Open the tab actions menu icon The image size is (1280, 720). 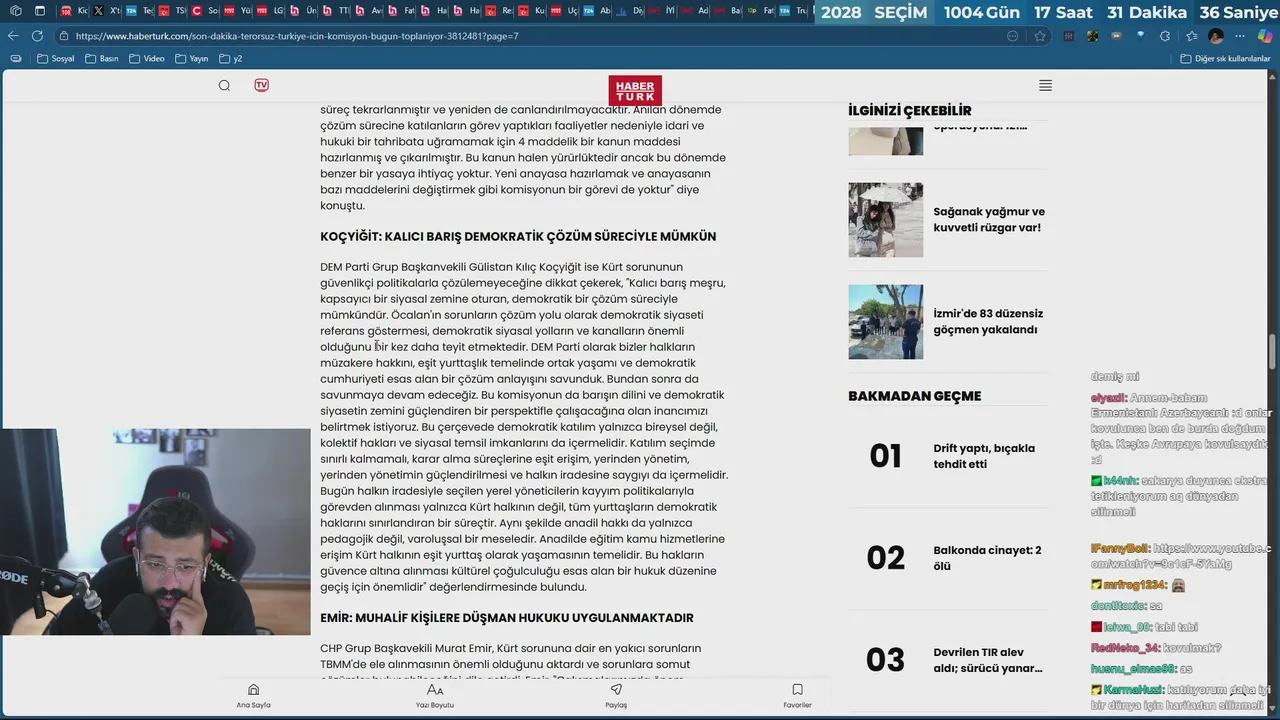39,12
